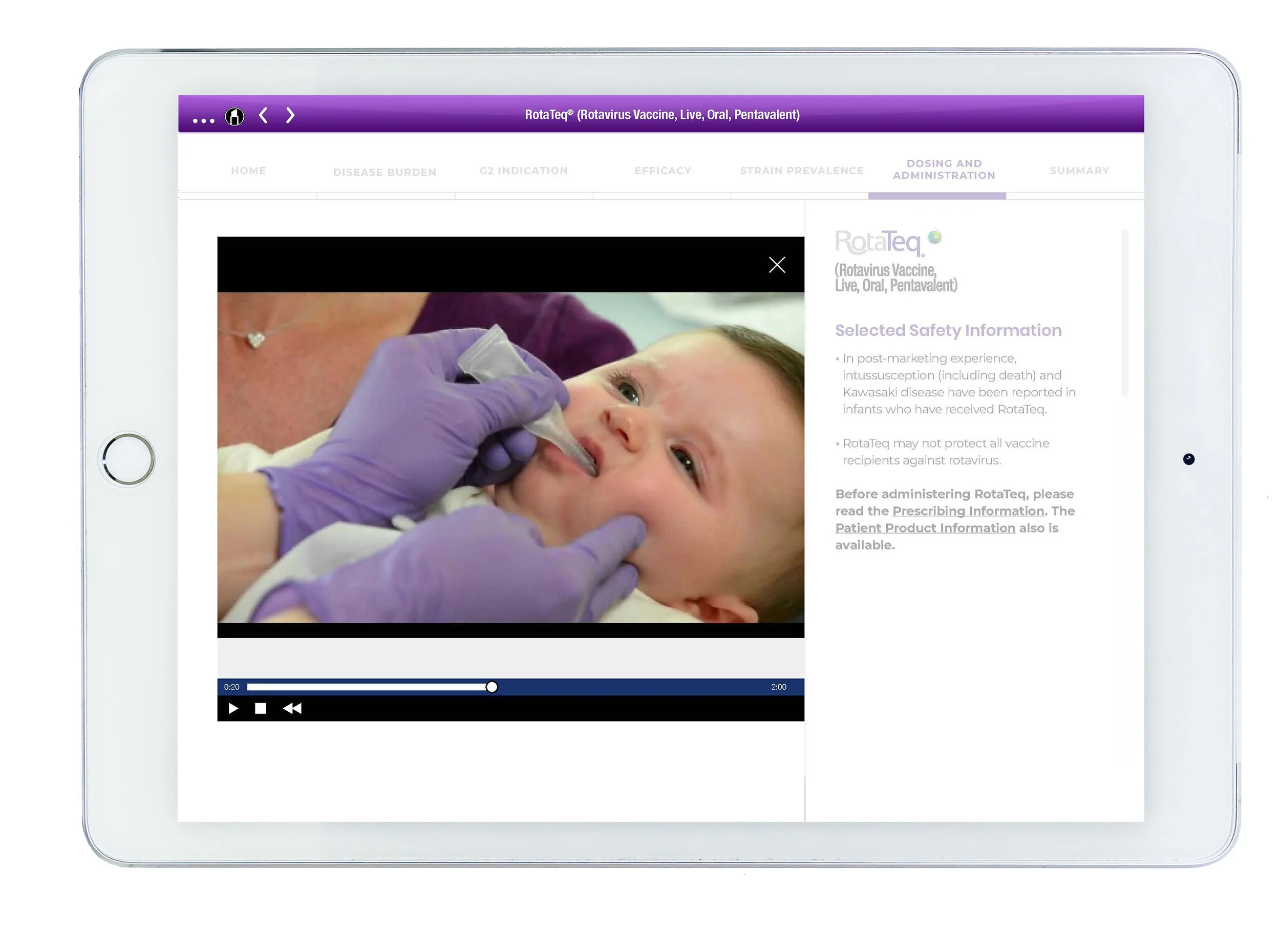The image size is (1280, 952).
Task: Open the Prescribing Information link
Action: [x=968, y=511]
